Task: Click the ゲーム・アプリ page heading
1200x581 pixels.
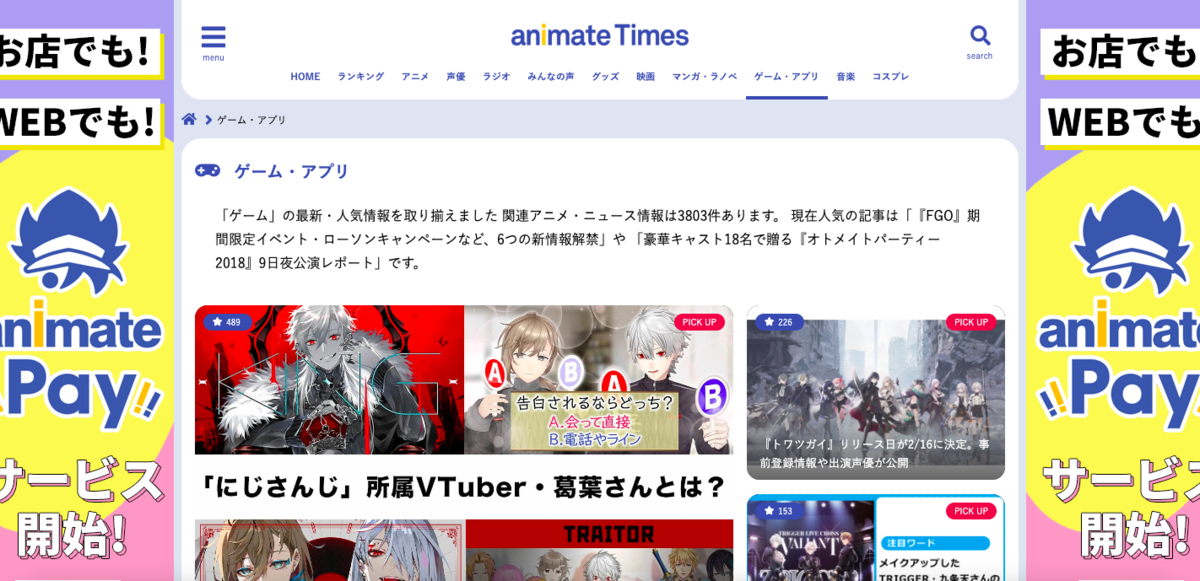Action: [292, 171]
